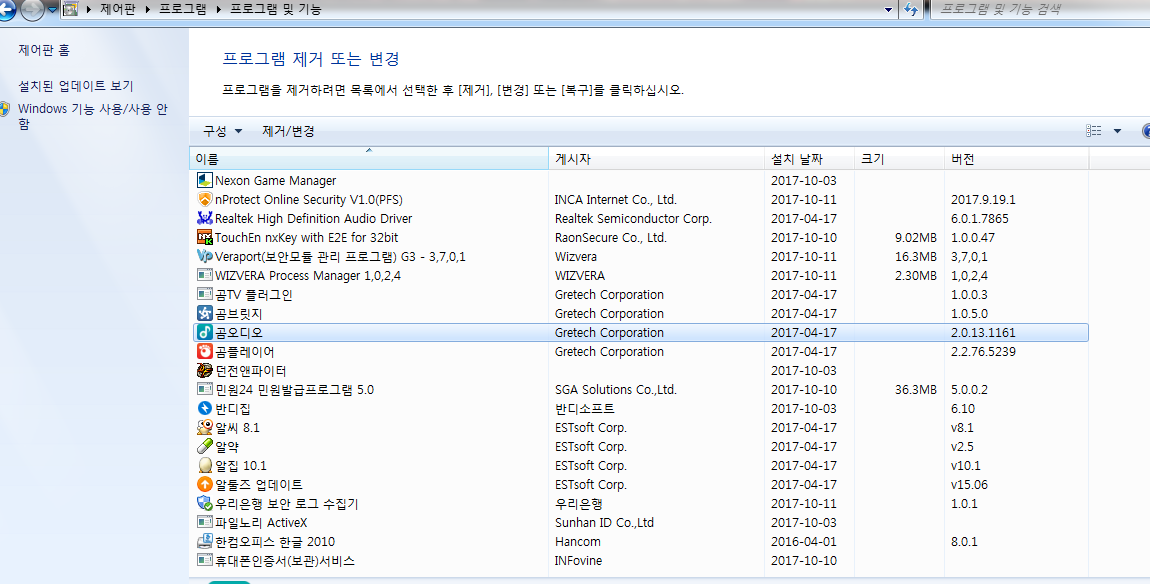Click the 던전앤파이터 game icon
This screenshot has width=1150, height=584.
coord(205,371)
